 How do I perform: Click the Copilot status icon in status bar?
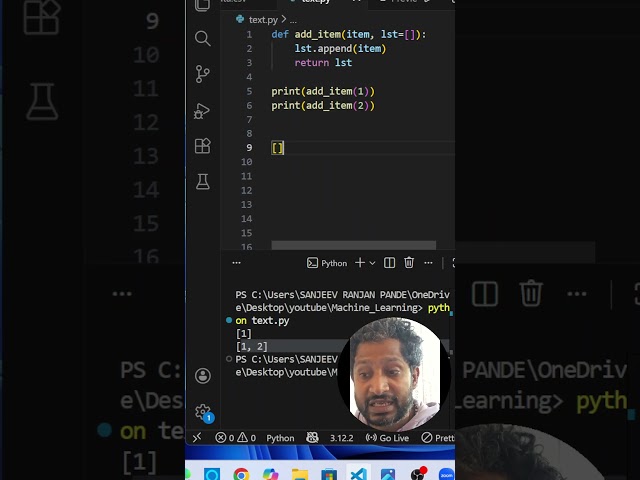tap(312, 438)
